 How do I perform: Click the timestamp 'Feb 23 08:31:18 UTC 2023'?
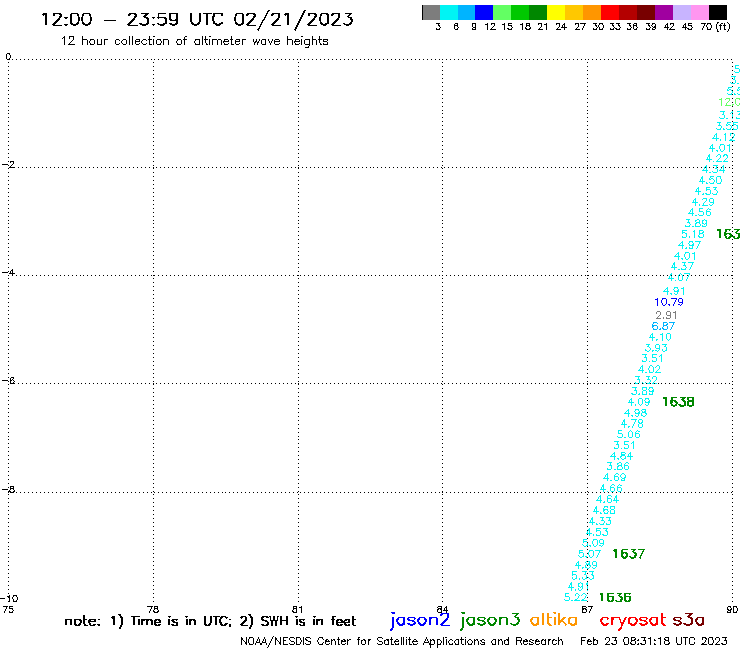(654, 641)
